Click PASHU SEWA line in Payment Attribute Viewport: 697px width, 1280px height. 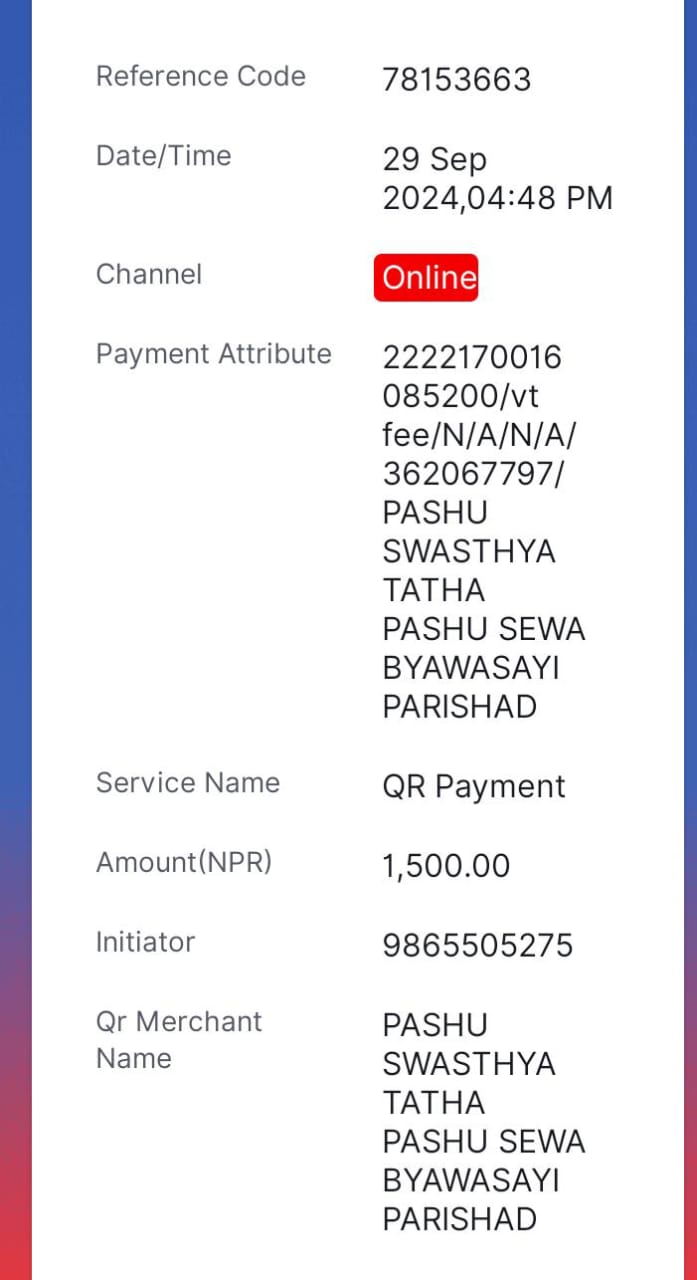tap(483, 629)
